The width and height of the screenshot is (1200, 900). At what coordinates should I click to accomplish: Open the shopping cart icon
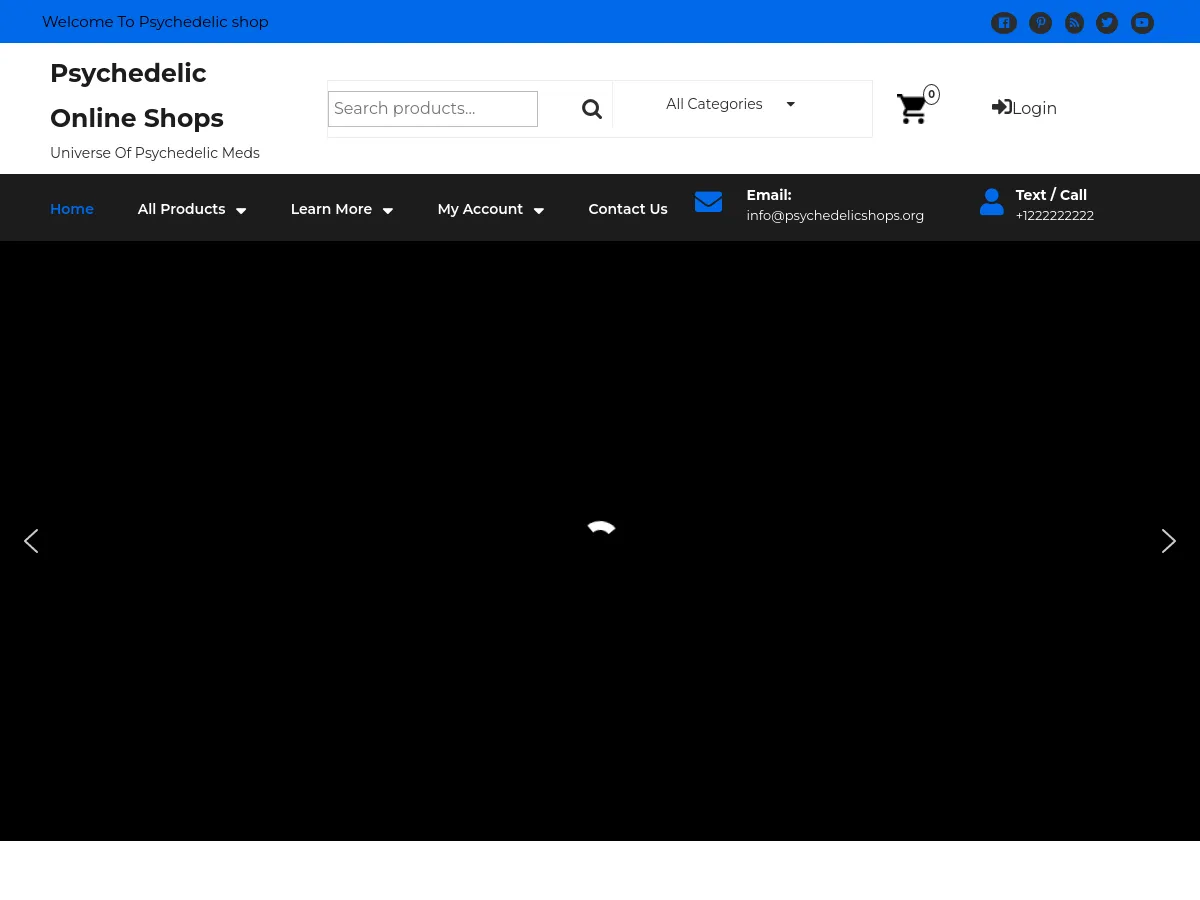[x=912, y=109]
